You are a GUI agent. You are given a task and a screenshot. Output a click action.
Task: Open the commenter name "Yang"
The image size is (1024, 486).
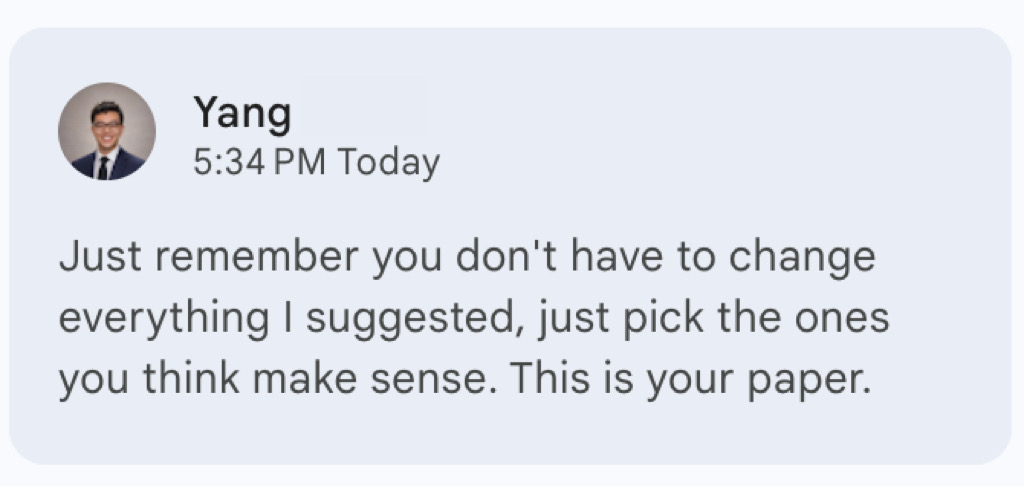coord(242,114)
